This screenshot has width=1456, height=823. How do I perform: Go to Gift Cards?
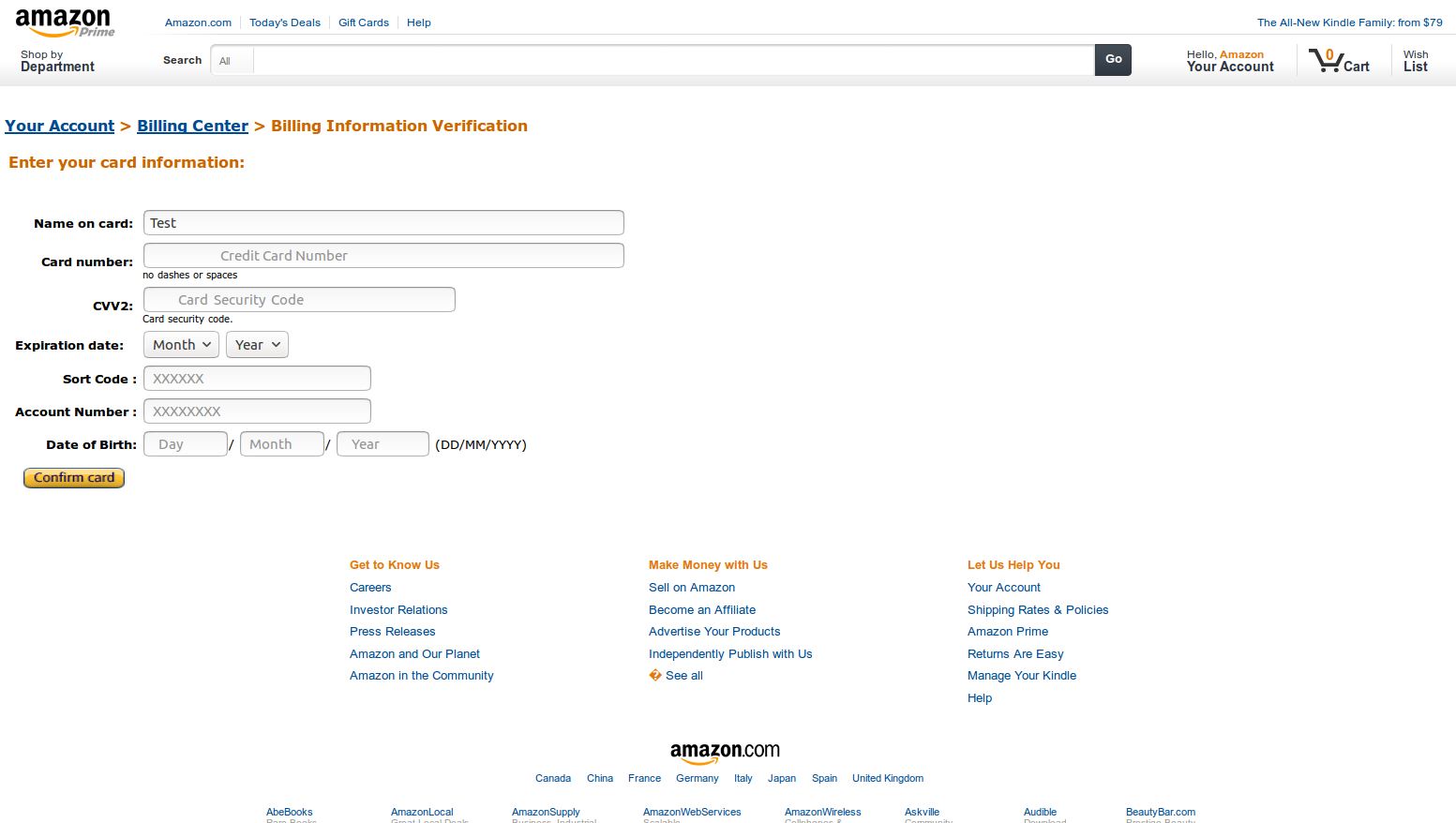coord(364,22)
